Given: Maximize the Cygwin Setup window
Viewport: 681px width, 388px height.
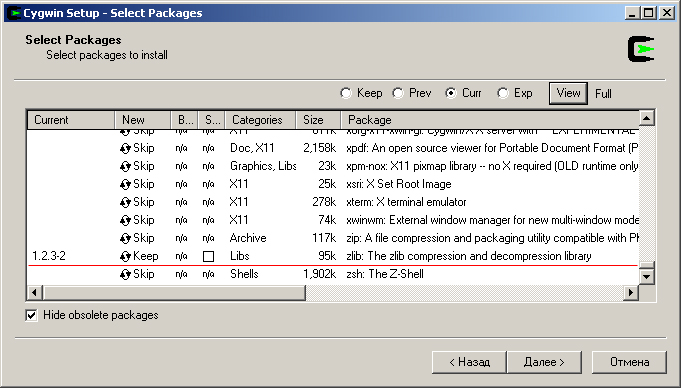Looking at the screenshot, I should [x=648, y=13].
